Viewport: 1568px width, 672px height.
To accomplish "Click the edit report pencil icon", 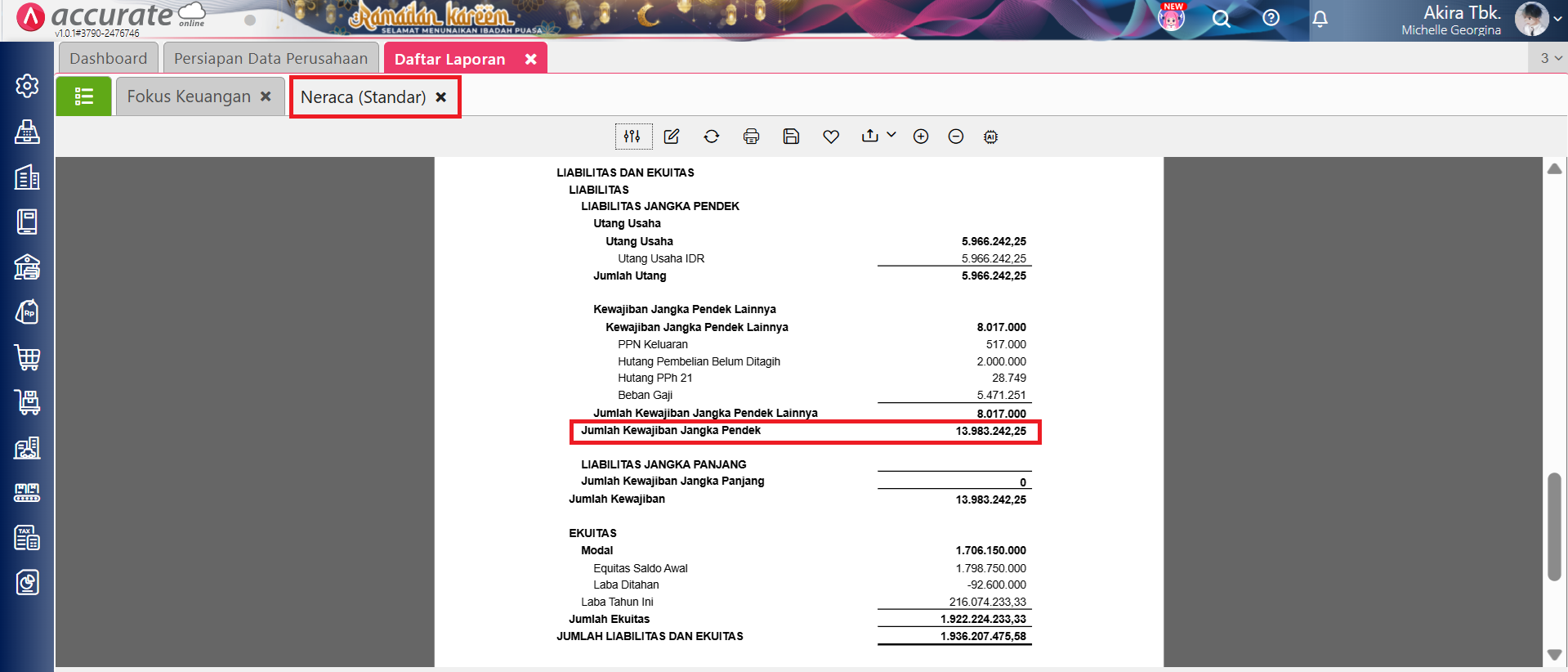I will pos(672,137).
